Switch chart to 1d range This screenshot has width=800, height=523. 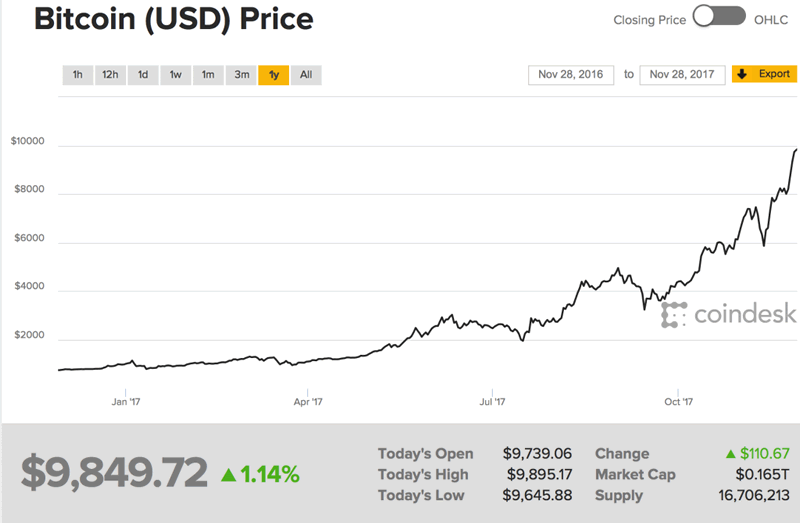pyautogui.click(x=143, y=75)
